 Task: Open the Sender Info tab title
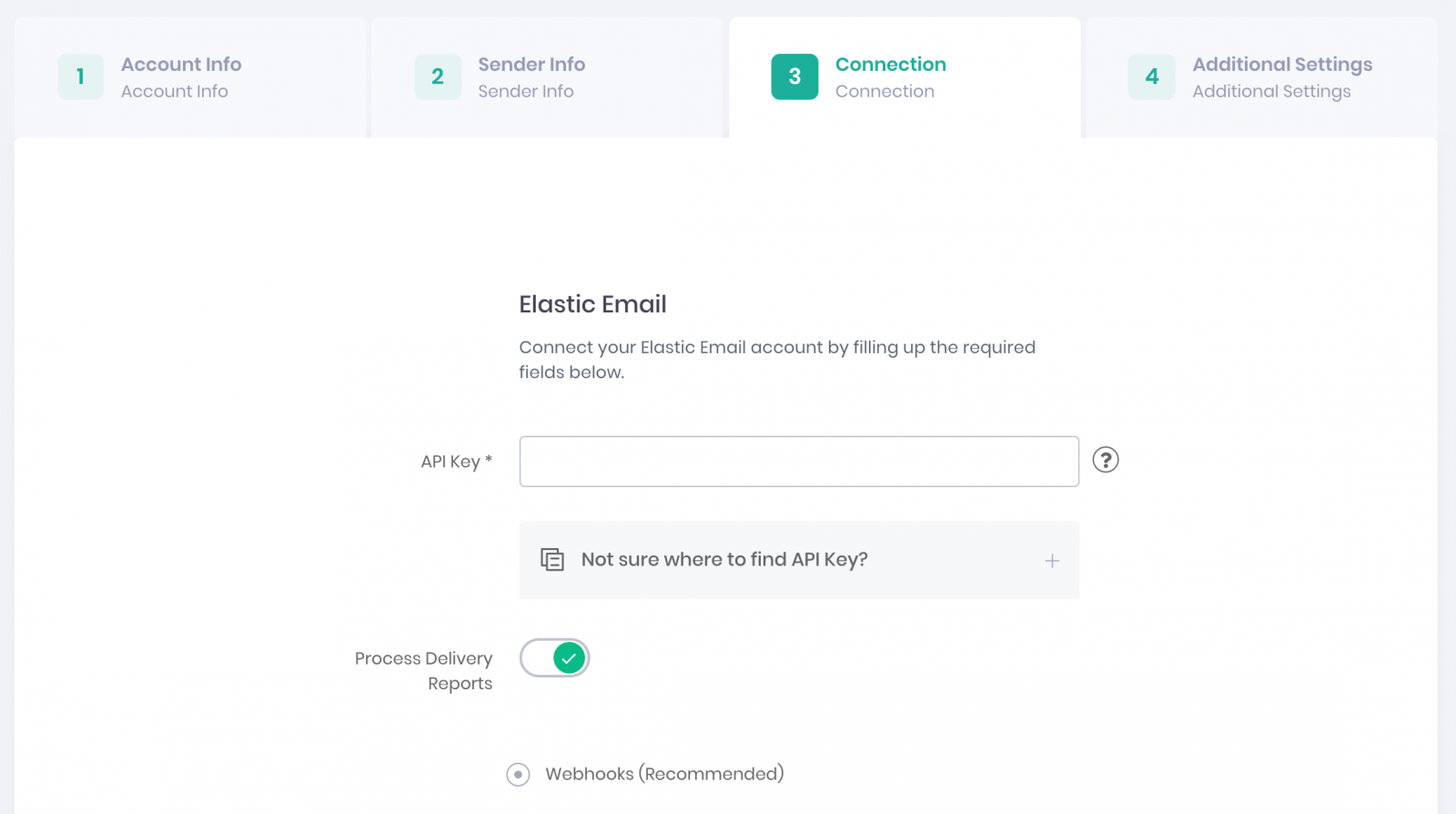pos(531,65)
